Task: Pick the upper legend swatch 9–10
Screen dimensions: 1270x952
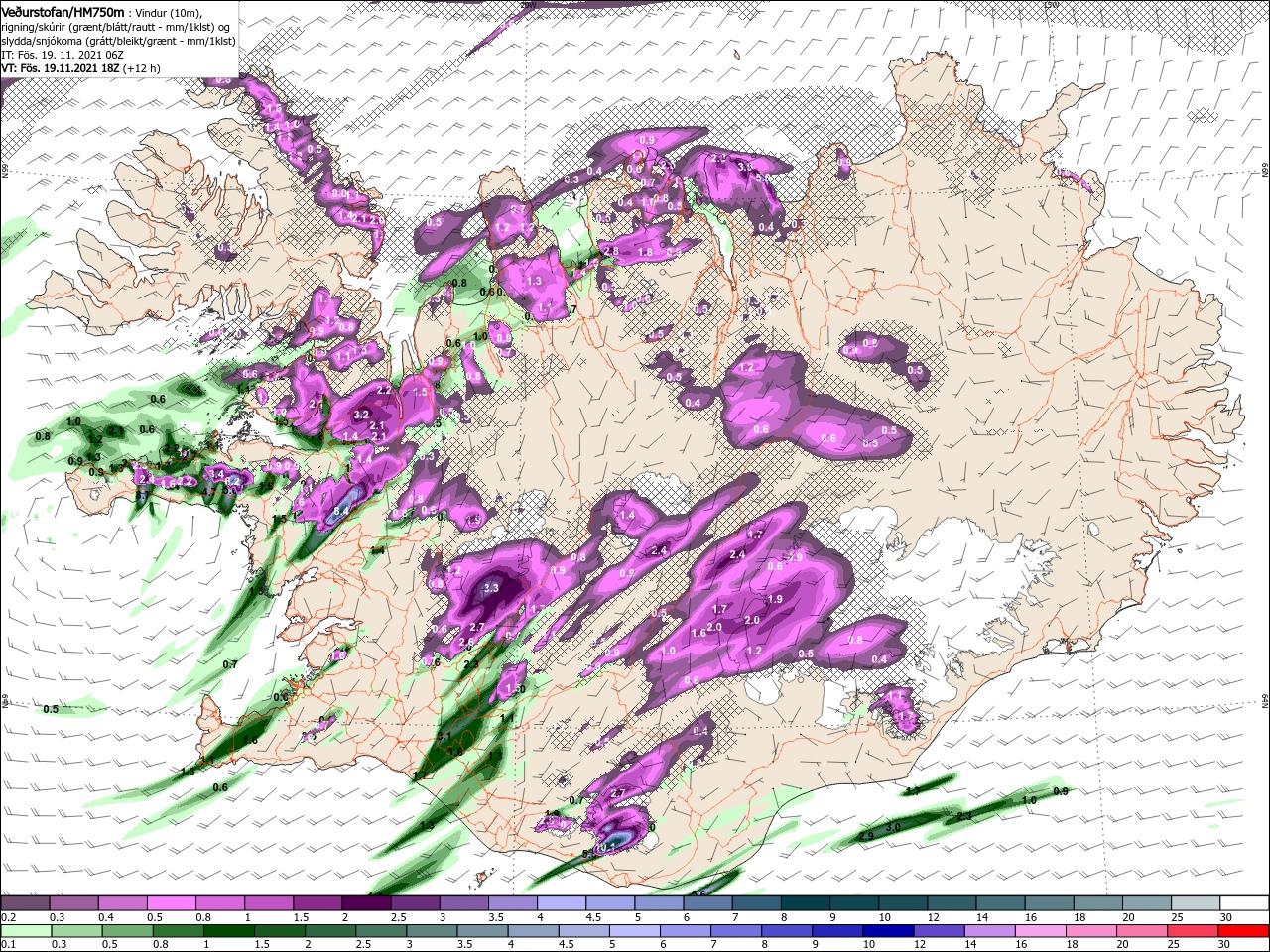Action: [x=854, y=904]
